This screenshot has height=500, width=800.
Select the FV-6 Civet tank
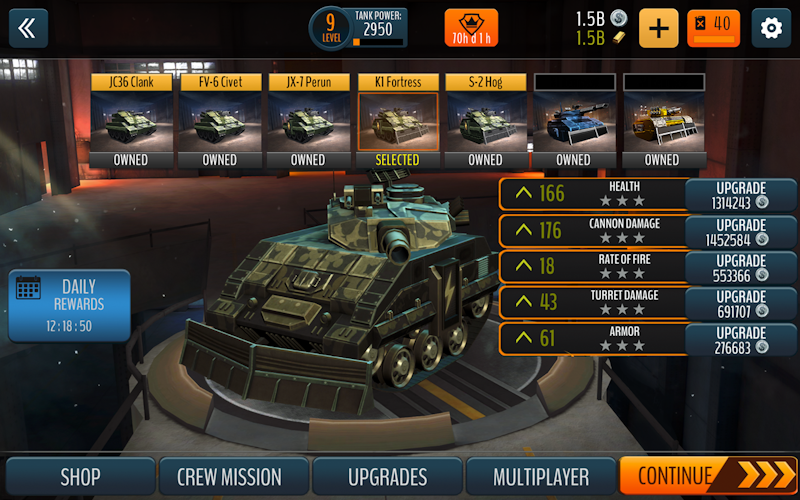[x=220, y=120]
